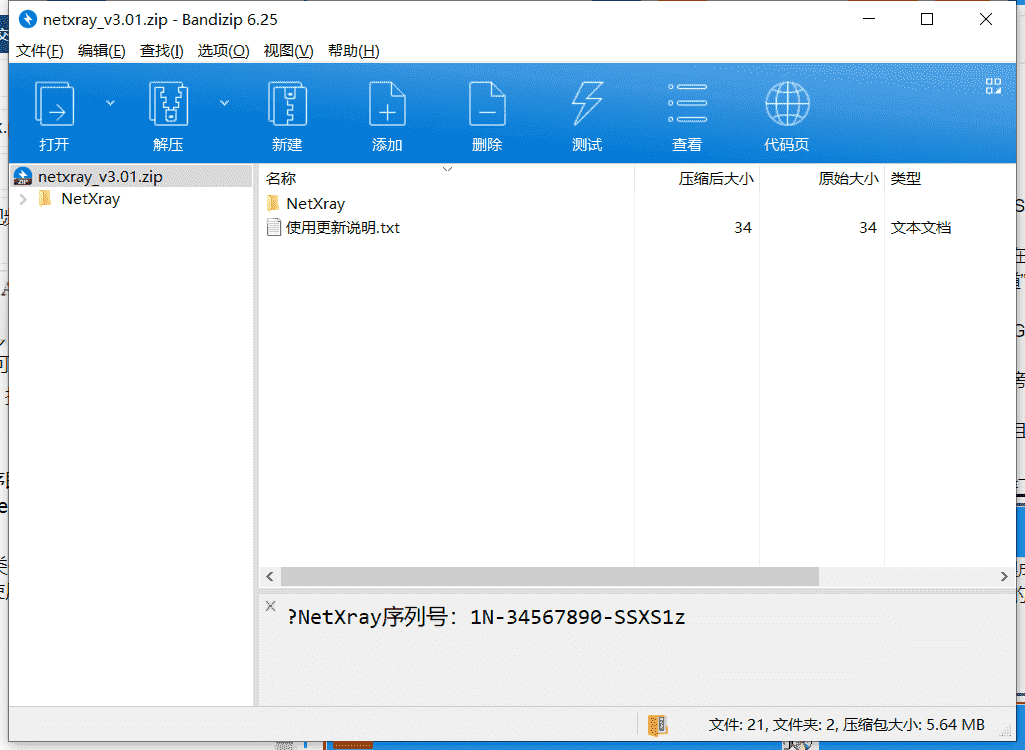Click the Delete (删除) icon
The height and width of the screenshot is (750, 1025).
[x=487, y=105]
